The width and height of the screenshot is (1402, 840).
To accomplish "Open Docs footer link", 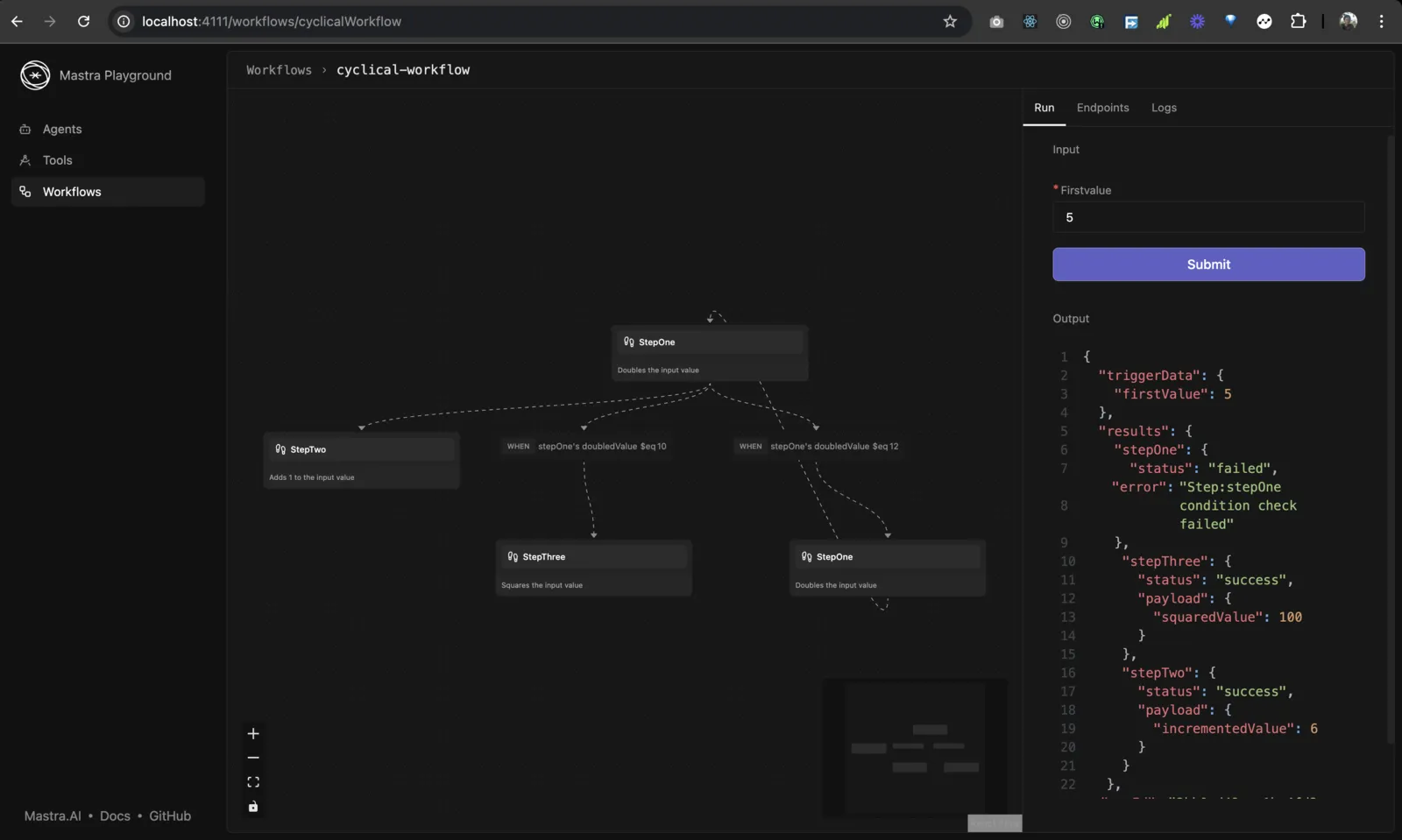I will coord(115,816).
